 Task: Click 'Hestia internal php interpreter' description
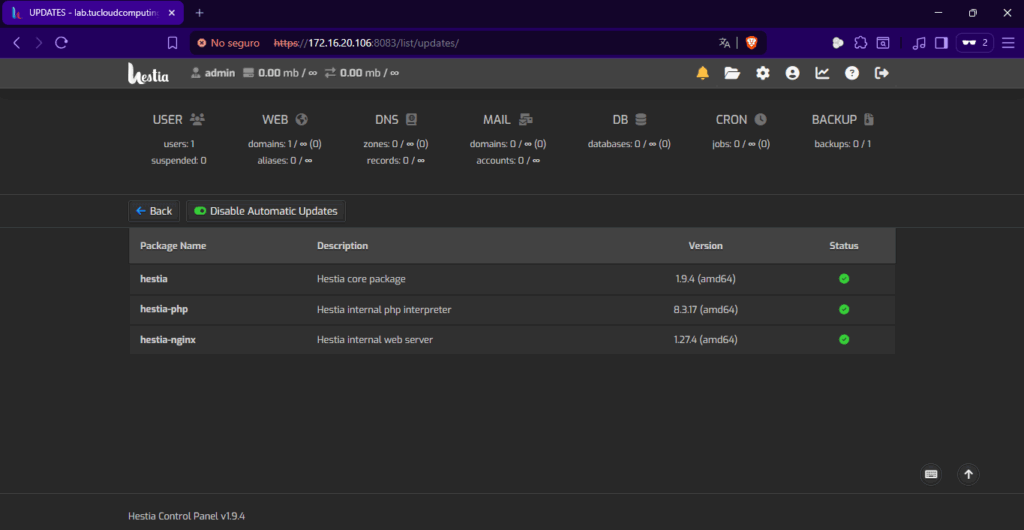coord(384,309)
